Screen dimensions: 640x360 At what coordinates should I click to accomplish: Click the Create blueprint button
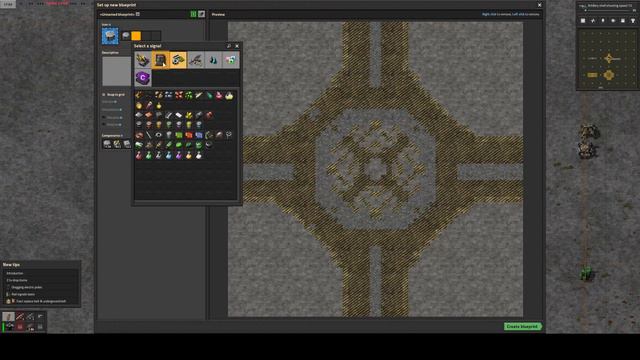pyautogui.click(x=522, y=327)
